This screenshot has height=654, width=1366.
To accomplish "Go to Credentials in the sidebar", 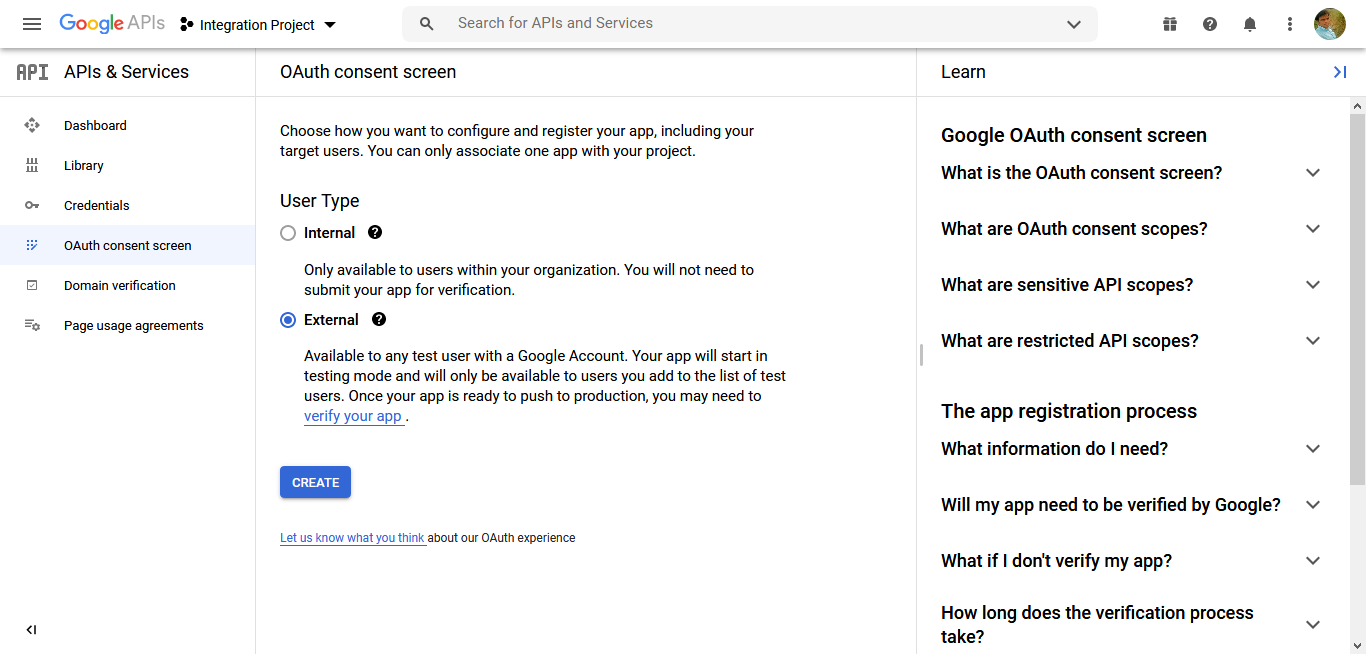I will tap(97, 205).
